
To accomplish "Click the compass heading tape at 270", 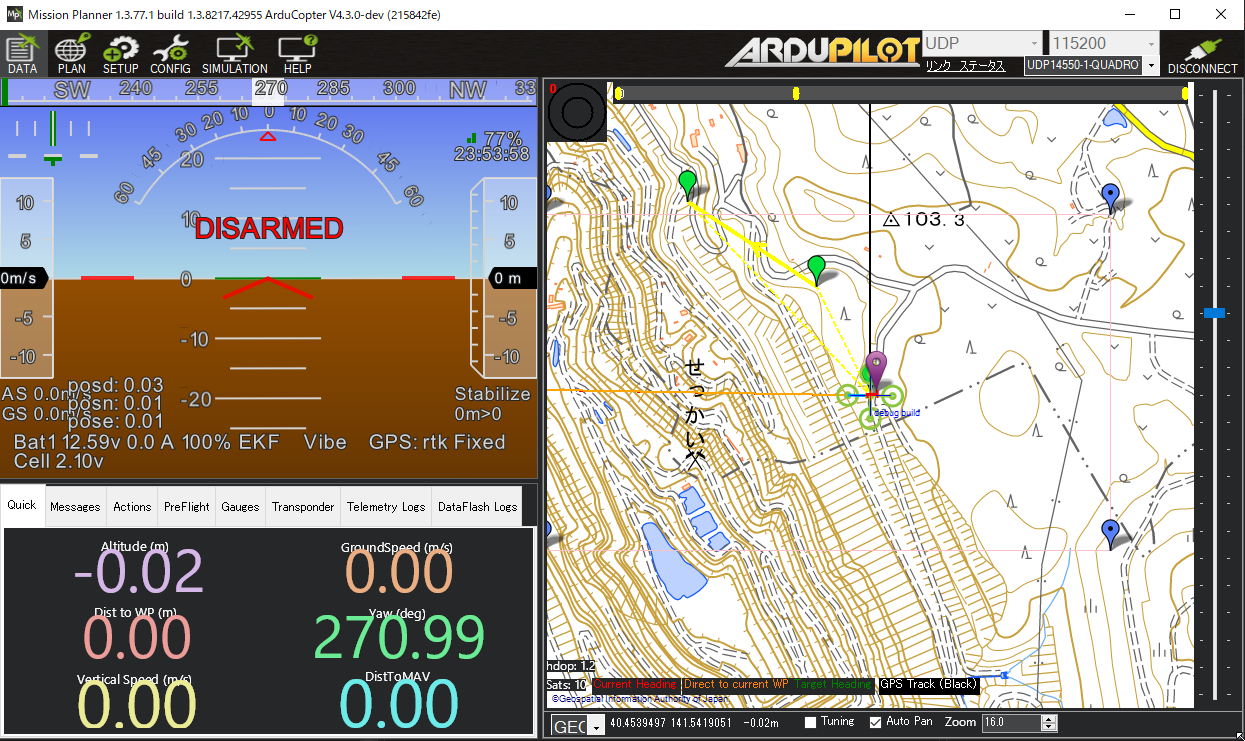I will click(270, 89).
